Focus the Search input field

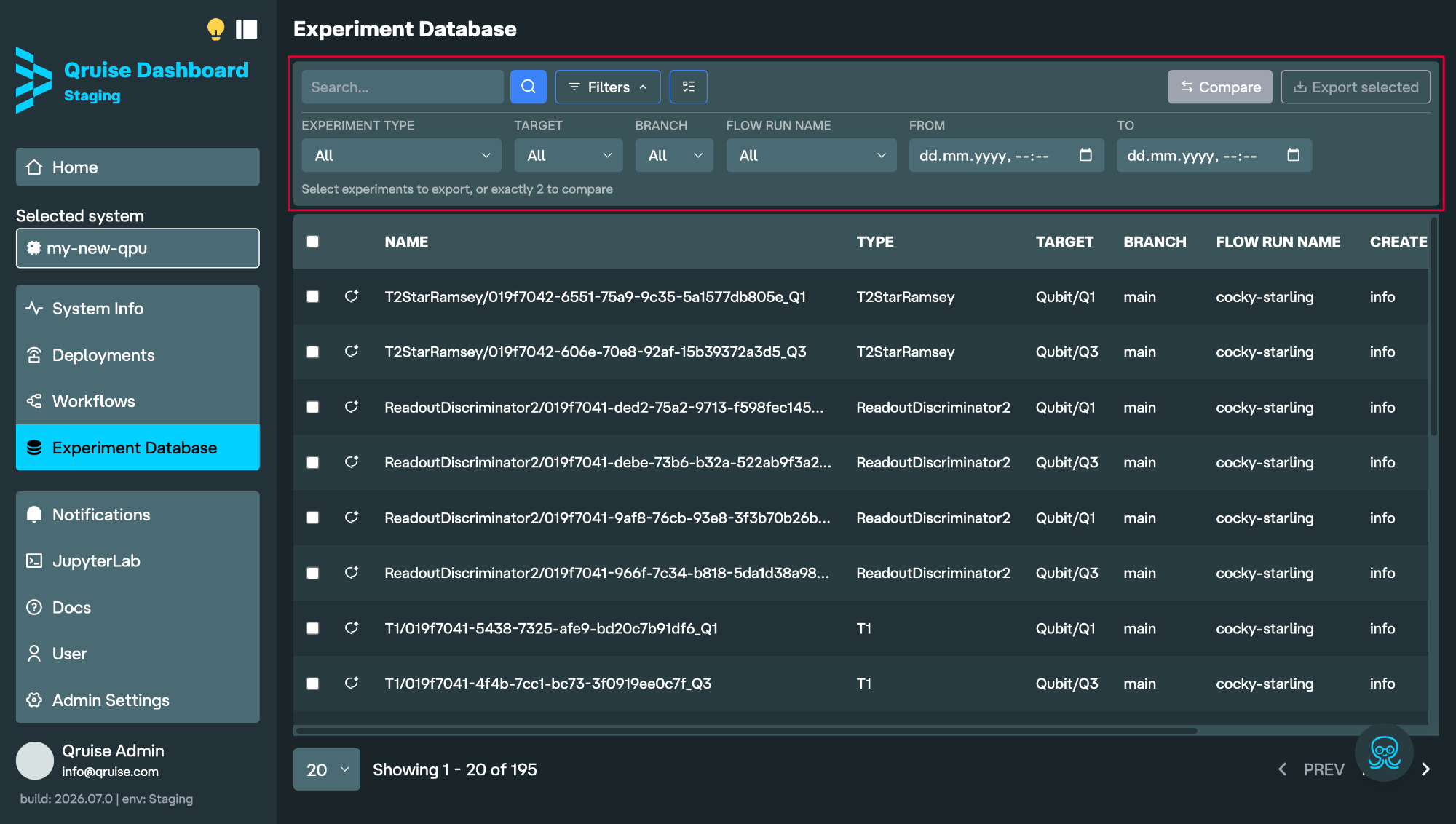point(403,87)
